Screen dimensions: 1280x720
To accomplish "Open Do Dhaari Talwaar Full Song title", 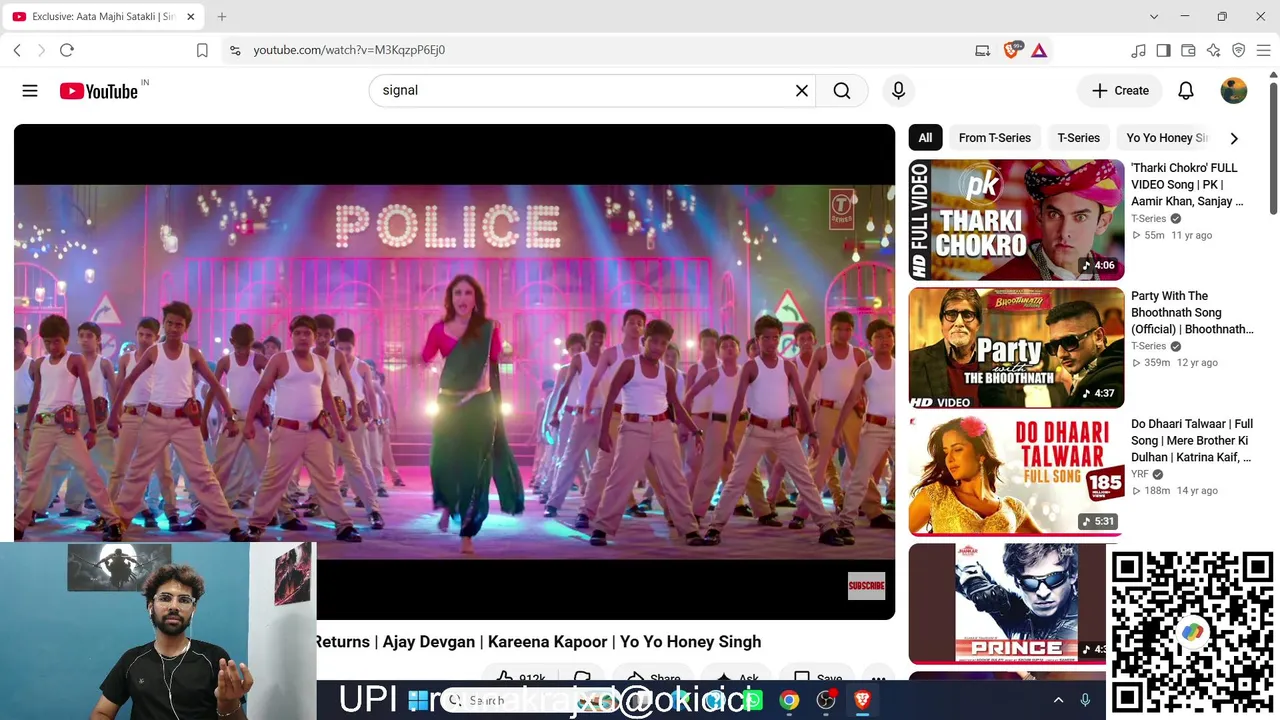I will [x=1192, y=441].
